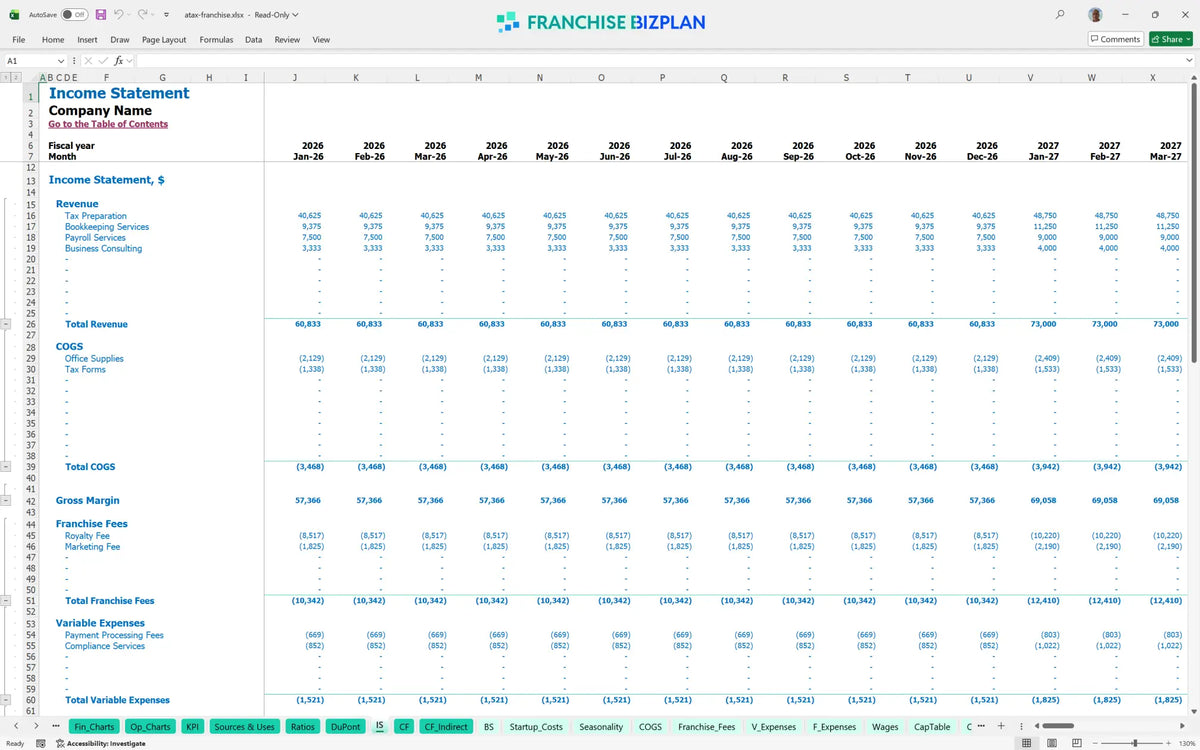Collapse the Total COGS outline group
1200x750 pixels.
point(7,467)
